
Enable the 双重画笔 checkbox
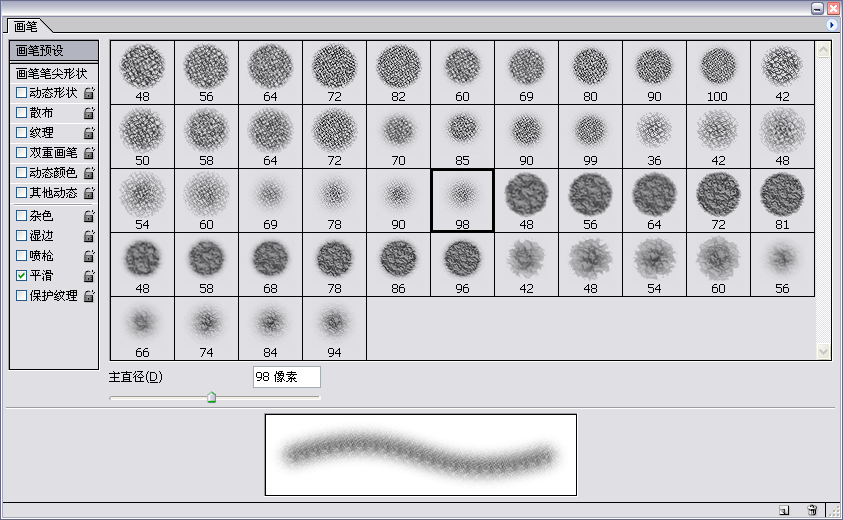click(22, 152)
